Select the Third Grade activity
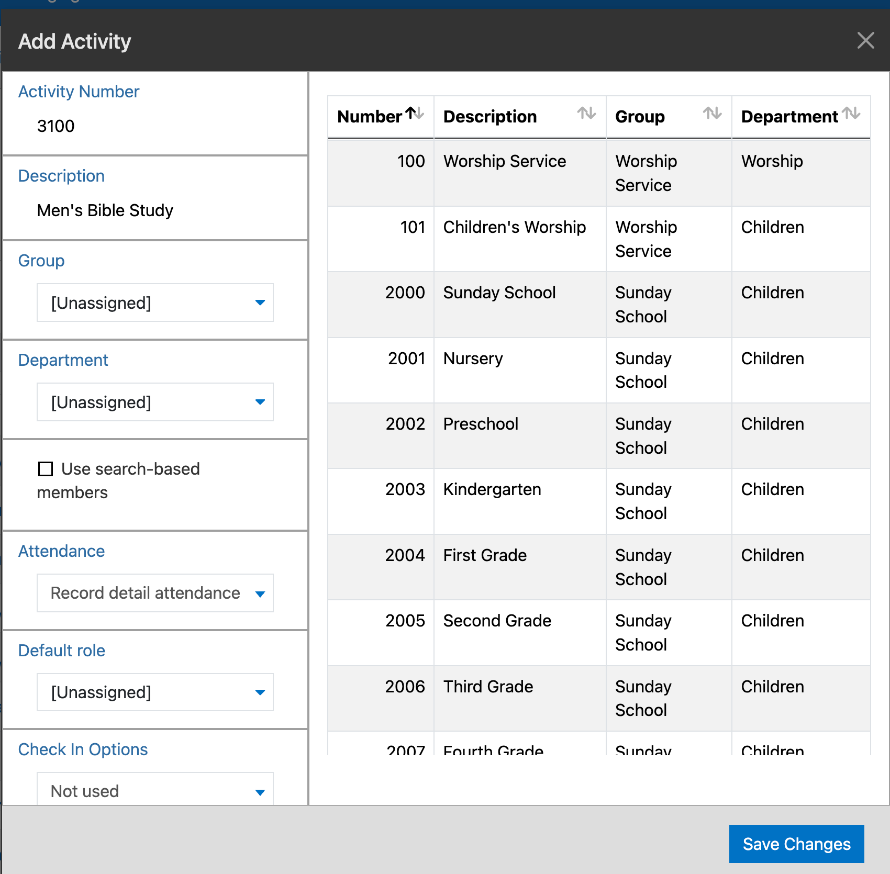 pos(599,699)
